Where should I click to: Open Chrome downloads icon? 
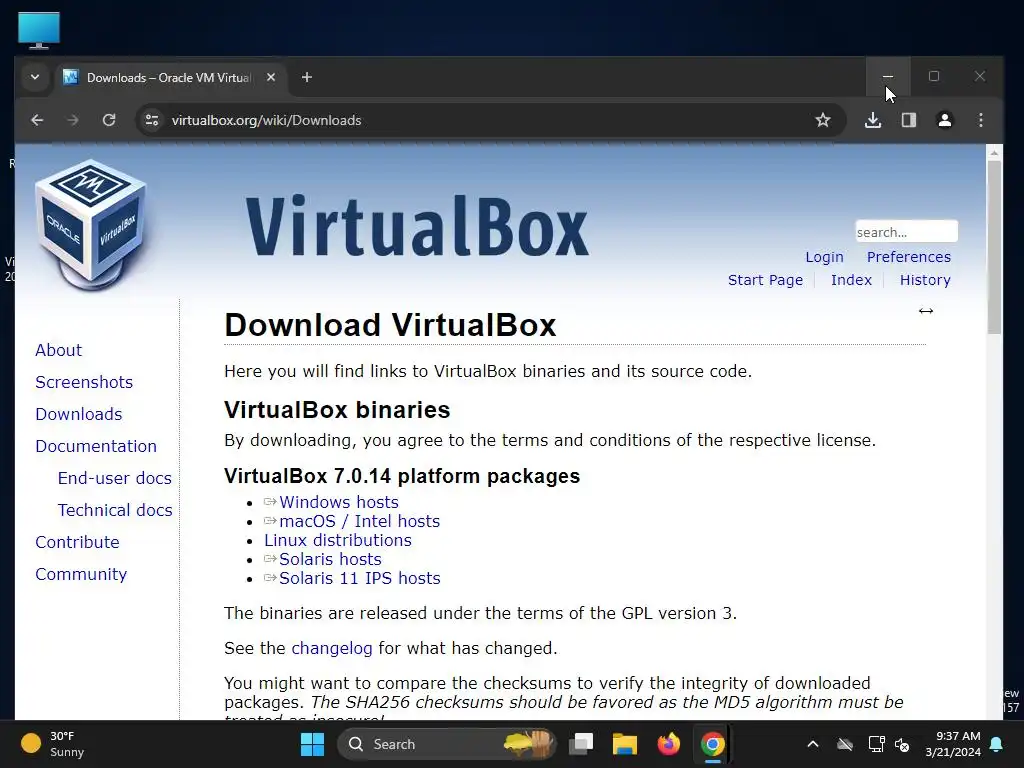pos(873,120)
